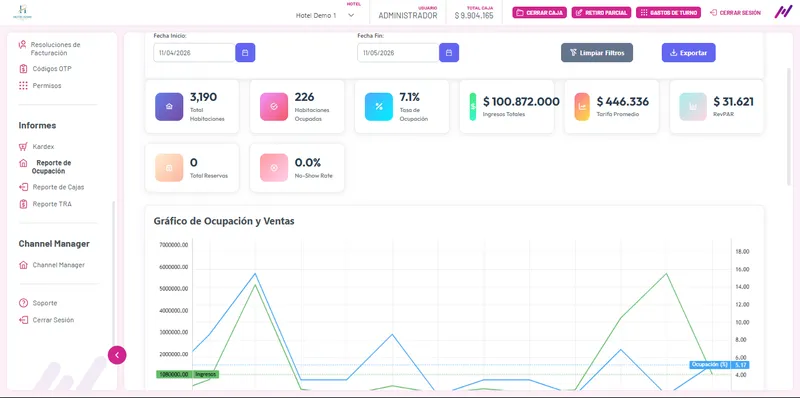Click the purple slashes brand icon top-right
This screenshot has height=398, width=800.
pyautogui.click(x=783, y=12)
